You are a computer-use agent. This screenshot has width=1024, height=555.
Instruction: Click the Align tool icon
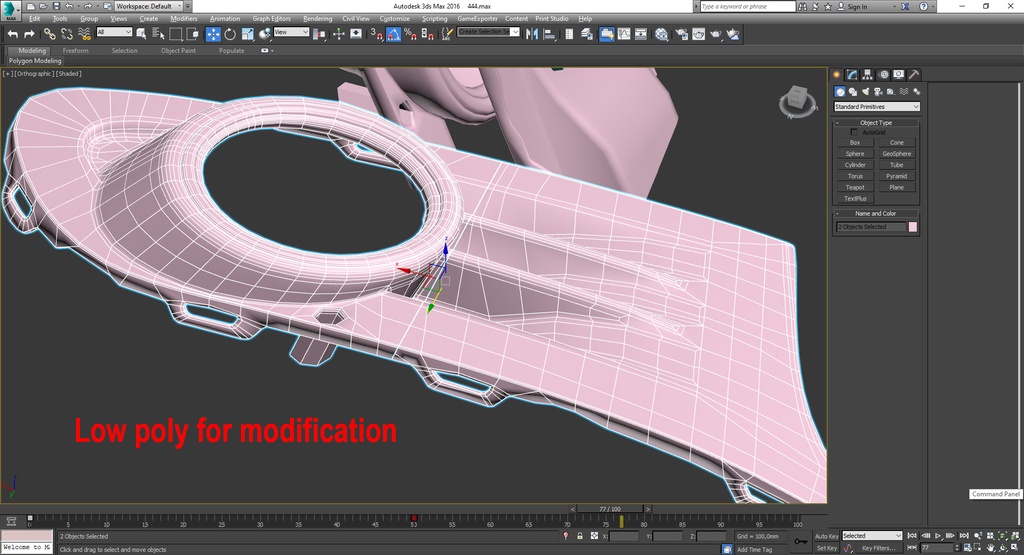(549, 34)
